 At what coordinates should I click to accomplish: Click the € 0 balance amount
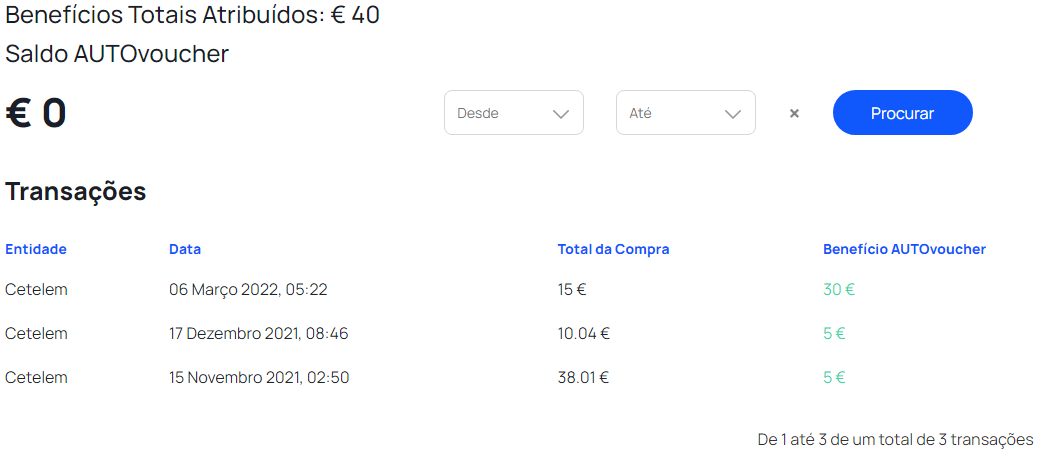pyautogui.click(x=36, y=113)
